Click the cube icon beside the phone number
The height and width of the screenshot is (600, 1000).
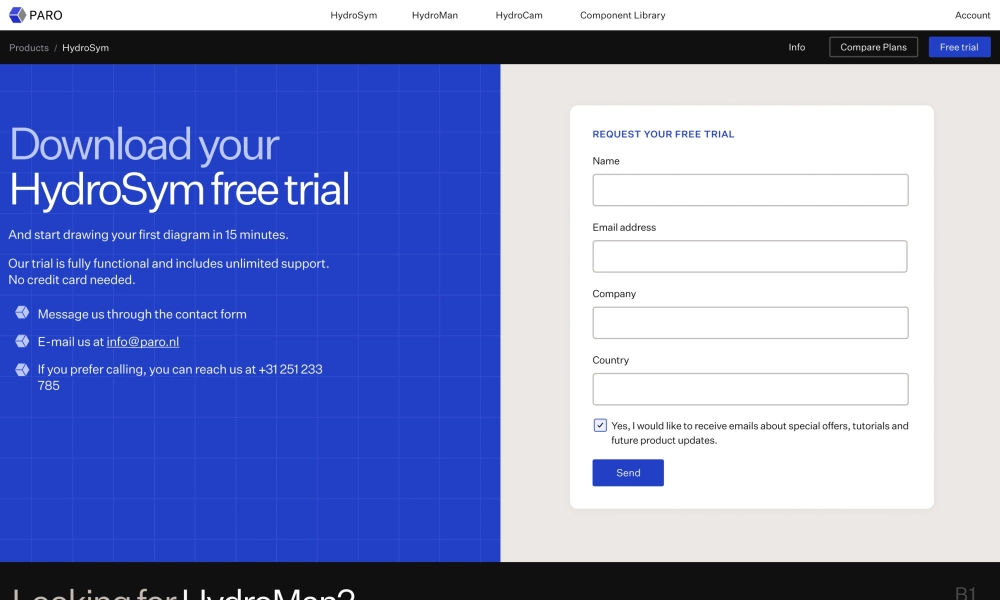tap(22, 369)
